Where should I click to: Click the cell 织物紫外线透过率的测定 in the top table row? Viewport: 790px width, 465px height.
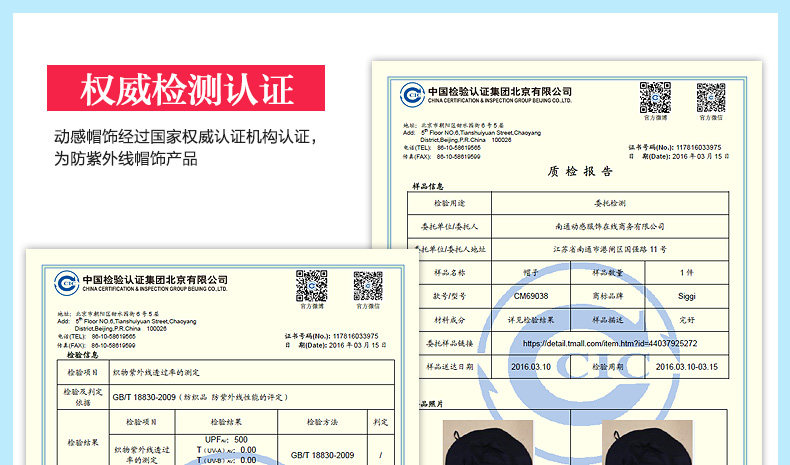(x=252, y=373)
